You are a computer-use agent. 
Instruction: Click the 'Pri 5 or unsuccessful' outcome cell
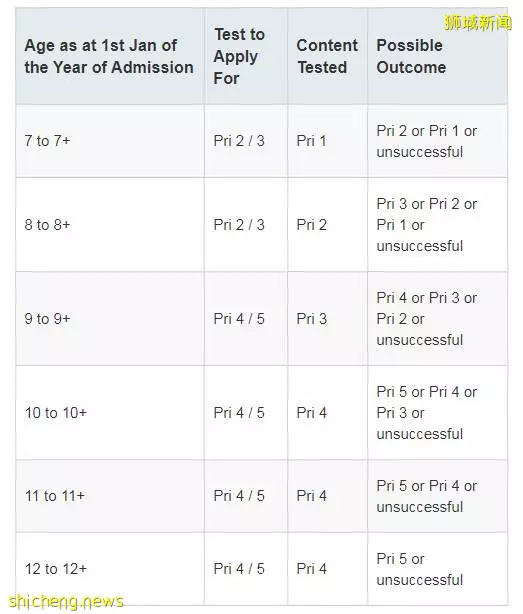click(420, 569)
